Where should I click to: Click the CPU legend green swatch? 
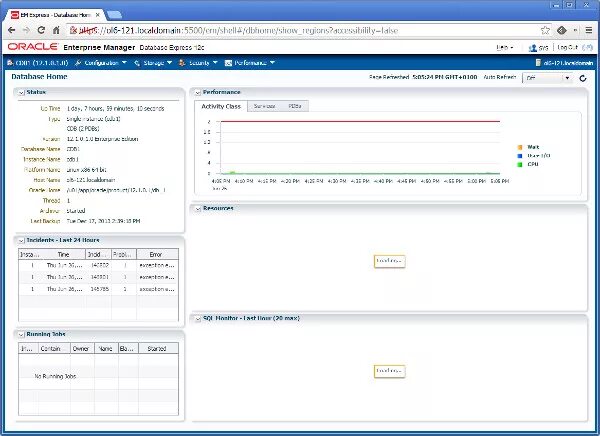[520, 165]
